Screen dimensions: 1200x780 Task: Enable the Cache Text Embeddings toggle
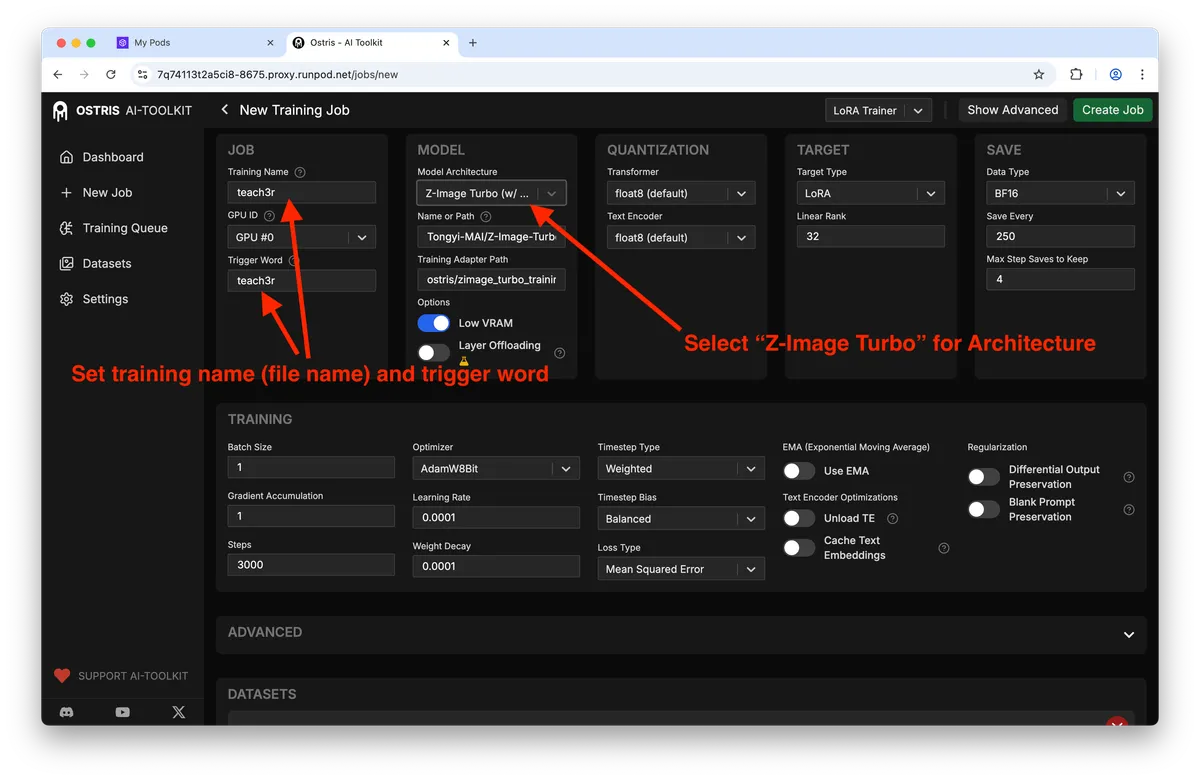[x=798, y=547]
